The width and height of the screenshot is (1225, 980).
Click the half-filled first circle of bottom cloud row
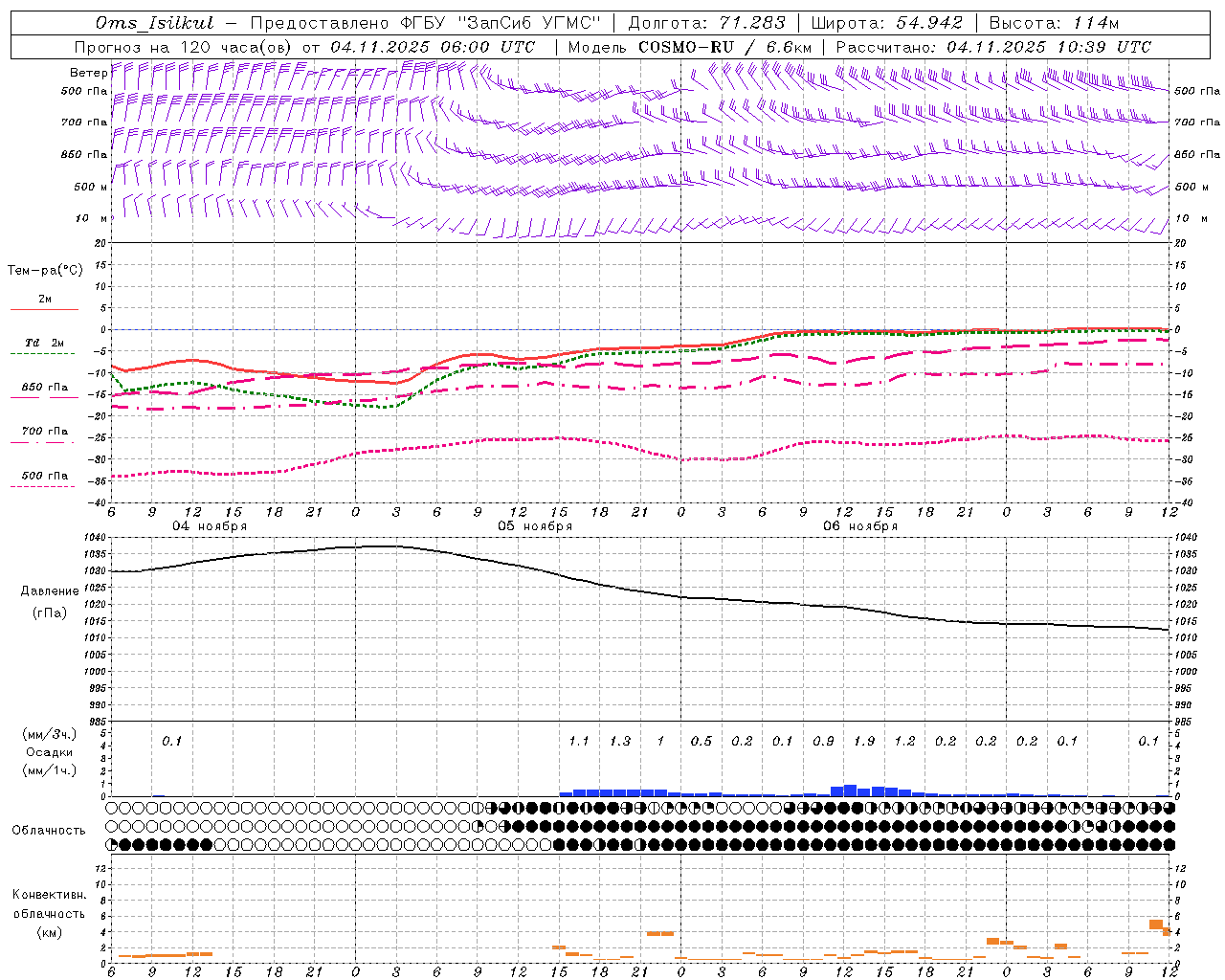pyautogui.click(x=111, y=845)
